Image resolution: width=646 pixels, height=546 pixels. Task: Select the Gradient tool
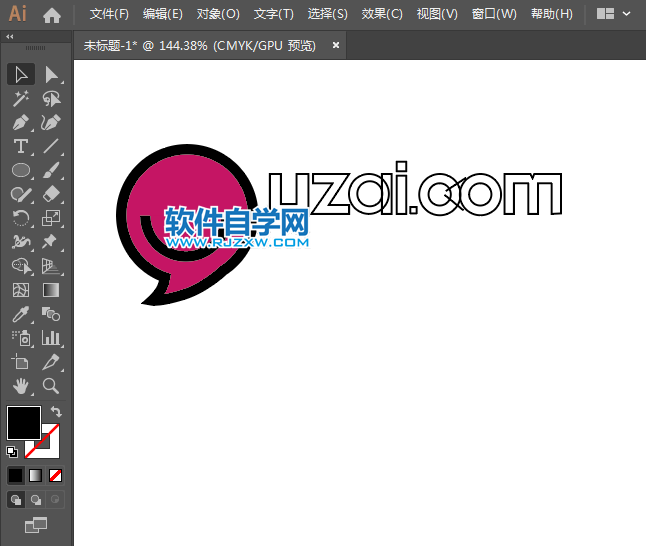(51, 290)
